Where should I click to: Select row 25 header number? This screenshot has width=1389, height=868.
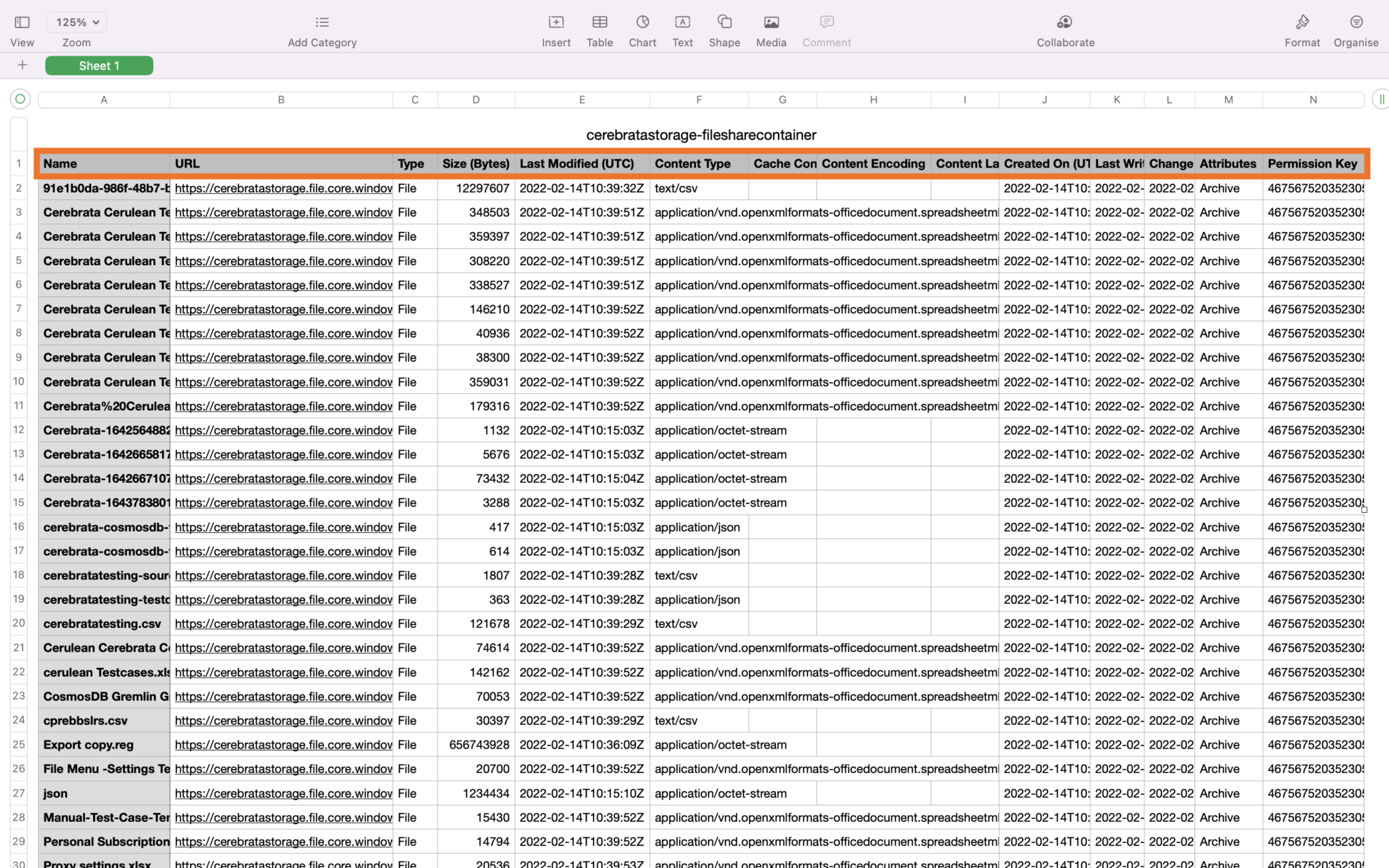tap(19, 745)
